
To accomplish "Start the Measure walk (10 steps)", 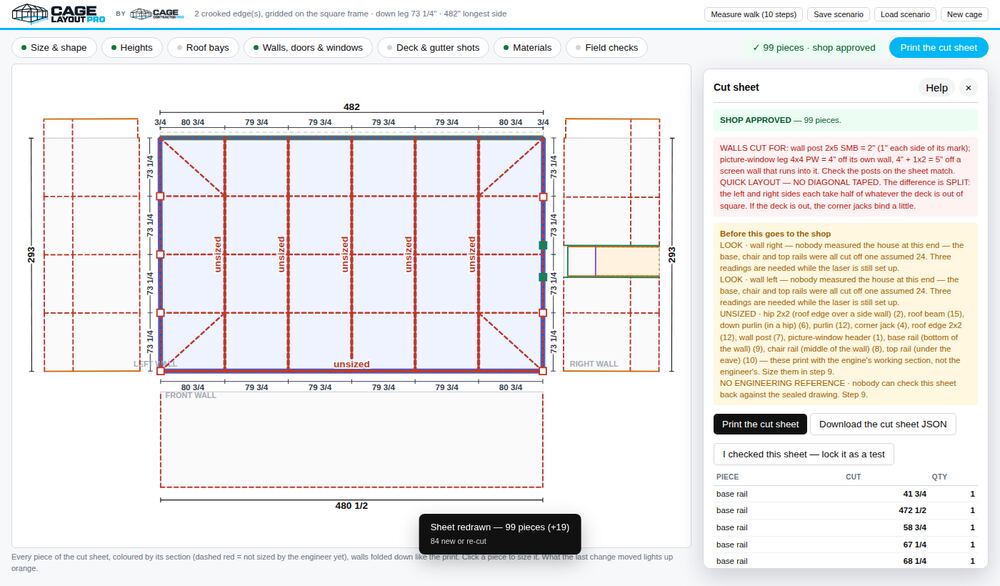I will click(753, 14).
